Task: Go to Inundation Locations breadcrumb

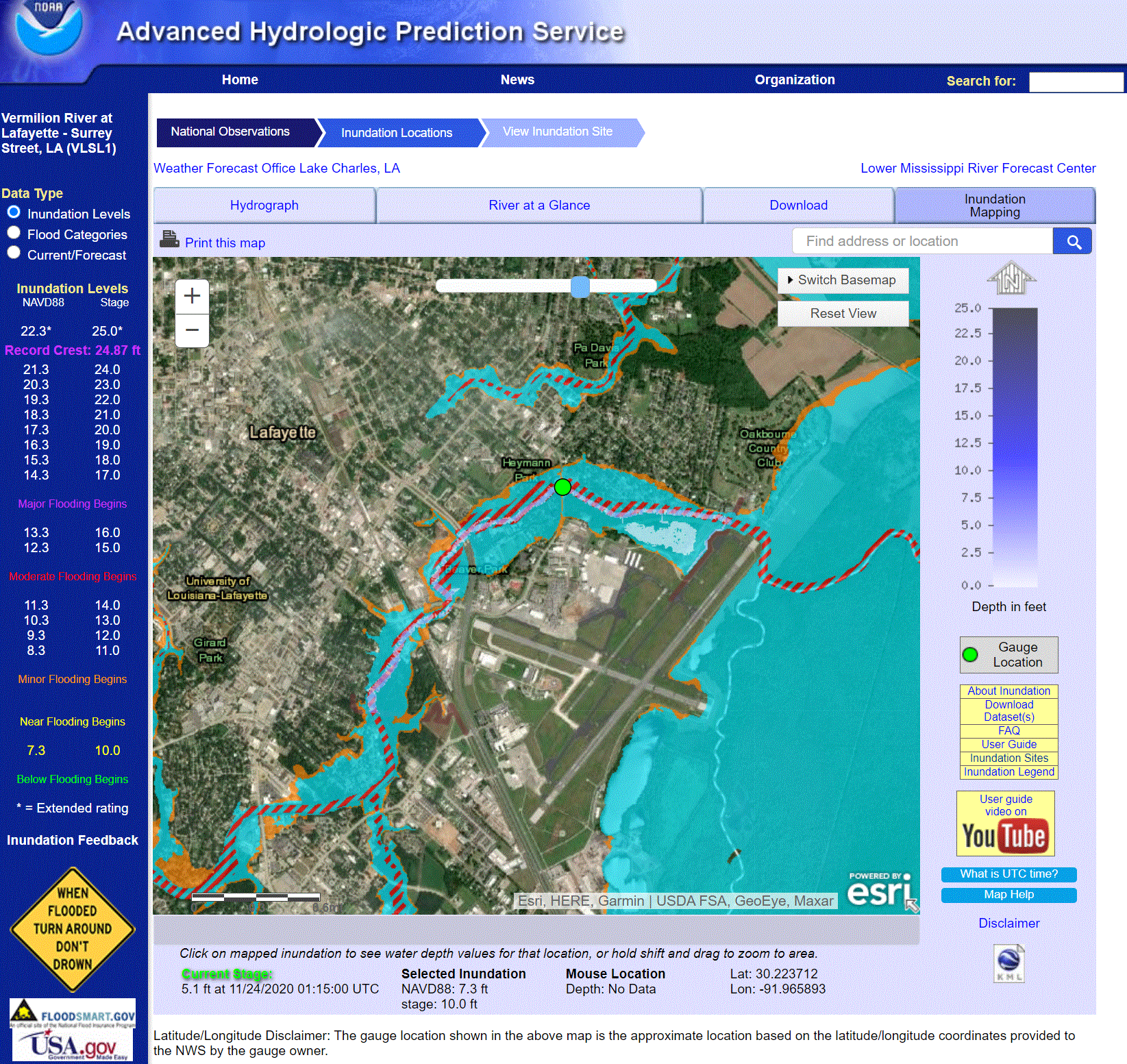Action: [x=400, y=133]
